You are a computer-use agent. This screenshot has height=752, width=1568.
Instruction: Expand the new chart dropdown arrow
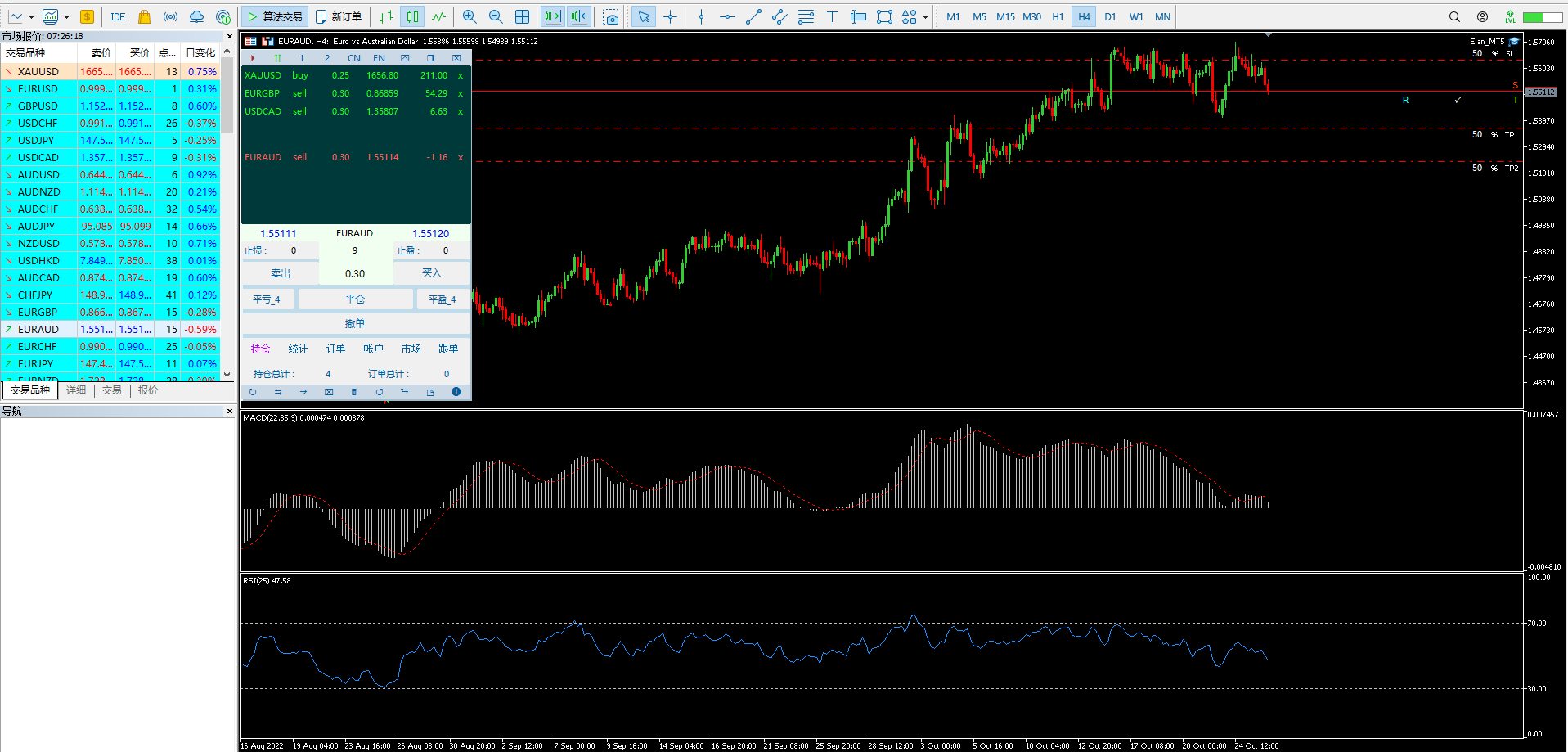pyautogui.click(x=32, y=16)
